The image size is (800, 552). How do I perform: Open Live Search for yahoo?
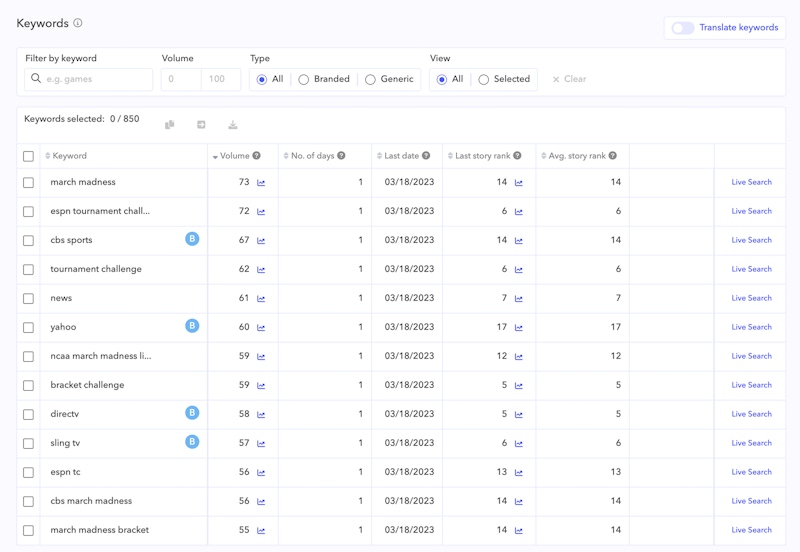tap(751, 327)
